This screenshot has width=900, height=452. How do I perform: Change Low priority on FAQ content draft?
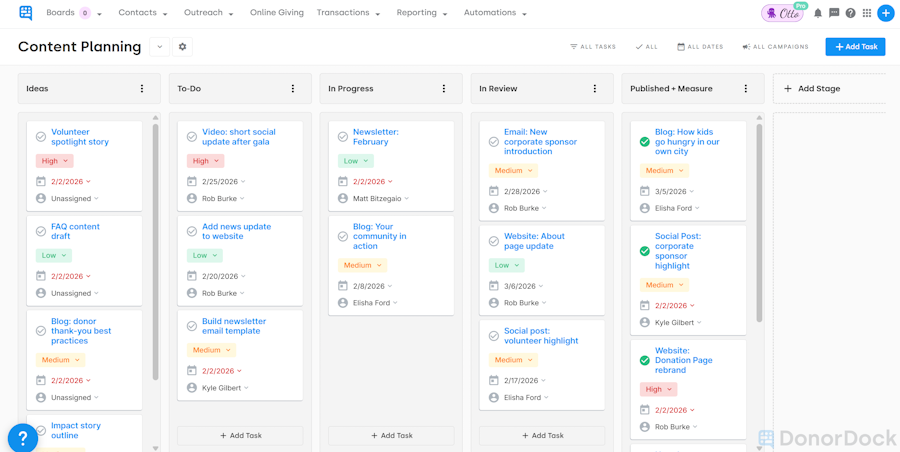54,256
